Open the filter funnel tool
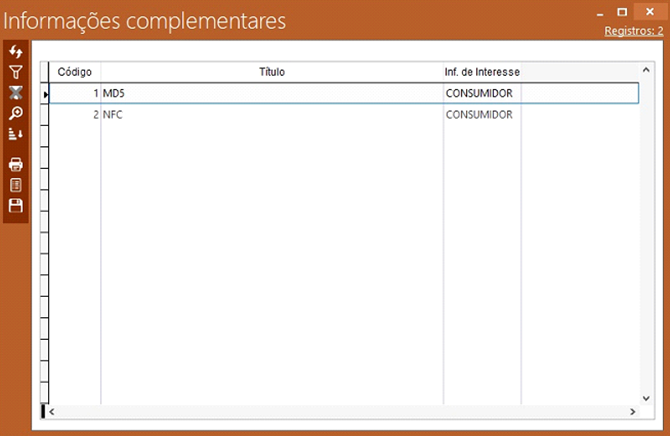Screen dimensions: 670x436 [16, 72]
